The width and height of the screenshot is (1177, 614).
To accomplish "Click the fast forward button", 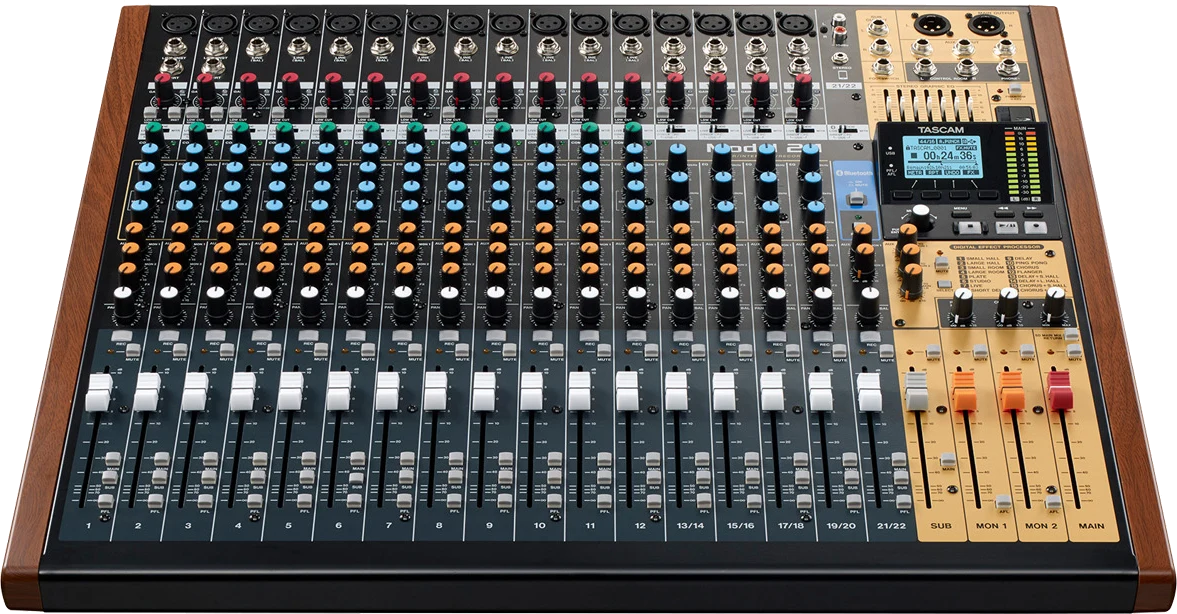I will (x=1034, y=212).
